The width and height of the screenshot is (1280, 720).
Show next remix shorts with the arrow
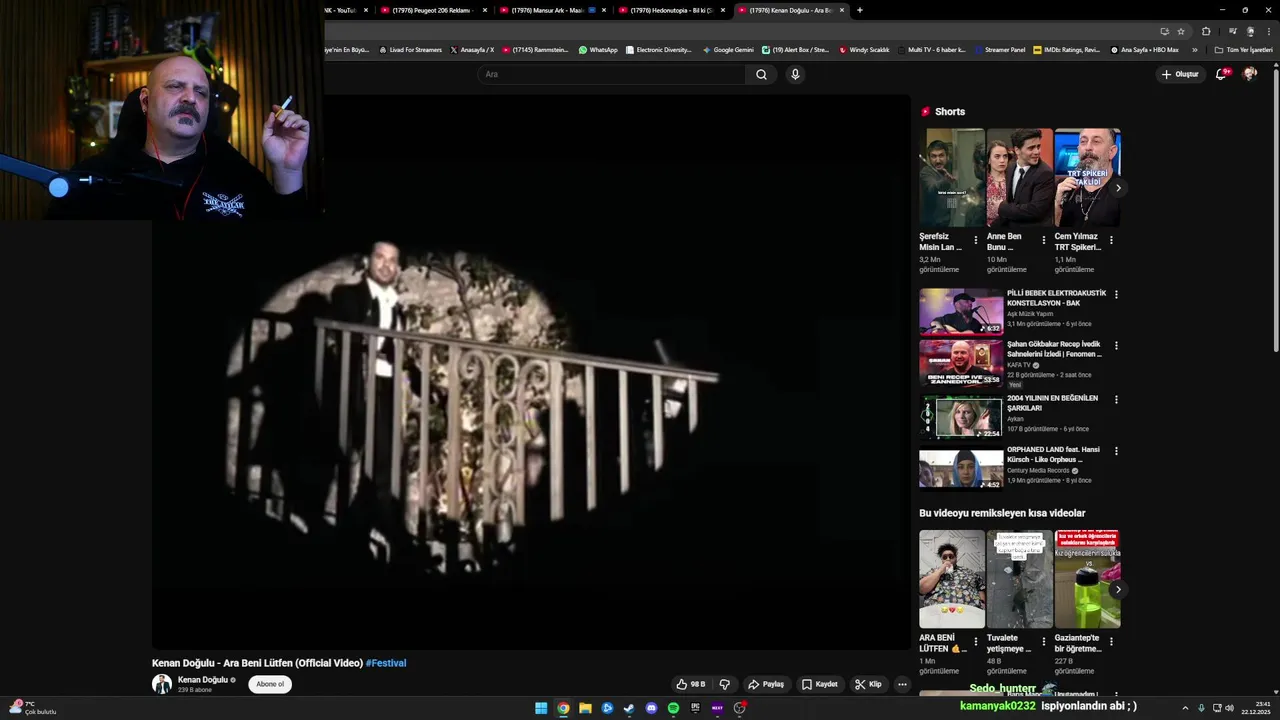pyautogui.click(x=1118, y=589)
